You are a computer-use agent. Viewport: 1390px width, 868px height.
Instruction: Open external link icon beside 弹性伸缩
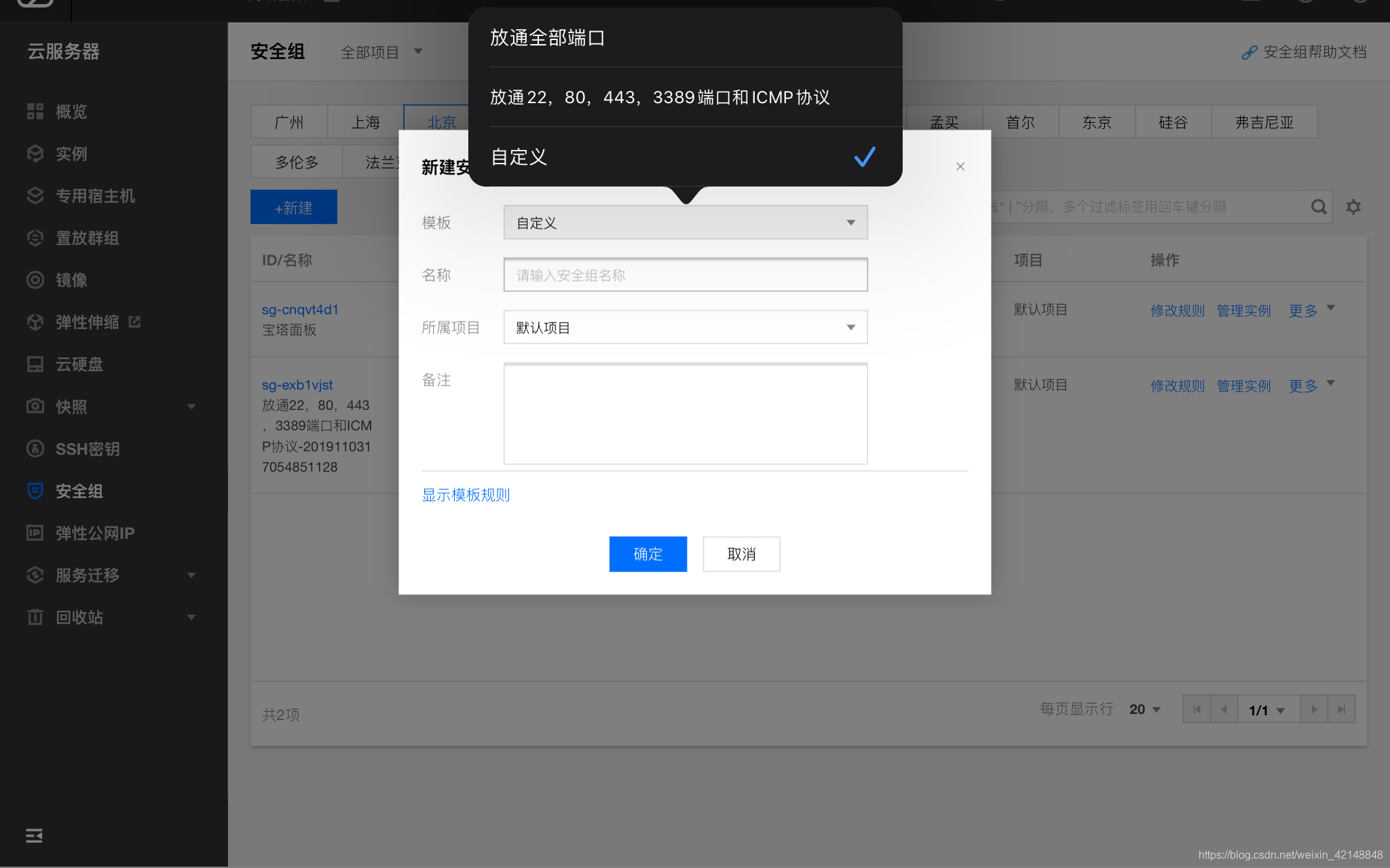(134, 322)
